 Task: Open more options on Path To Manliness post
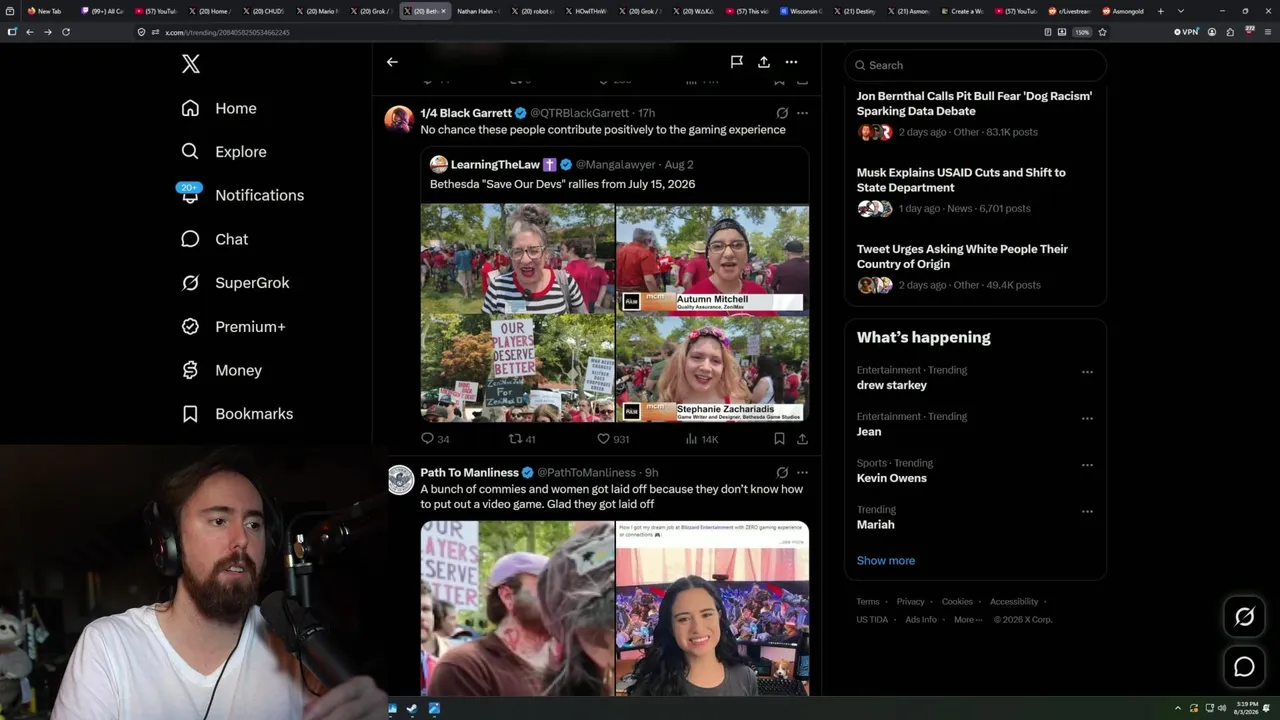802,472
